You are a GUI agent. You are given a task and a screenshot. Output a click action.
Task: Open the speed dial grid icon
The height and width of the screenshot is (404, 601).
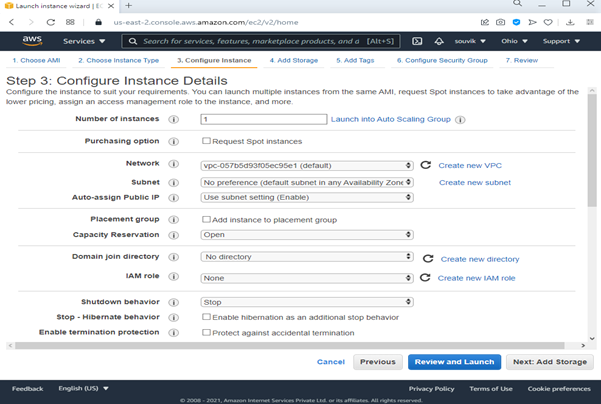[70, 22]
